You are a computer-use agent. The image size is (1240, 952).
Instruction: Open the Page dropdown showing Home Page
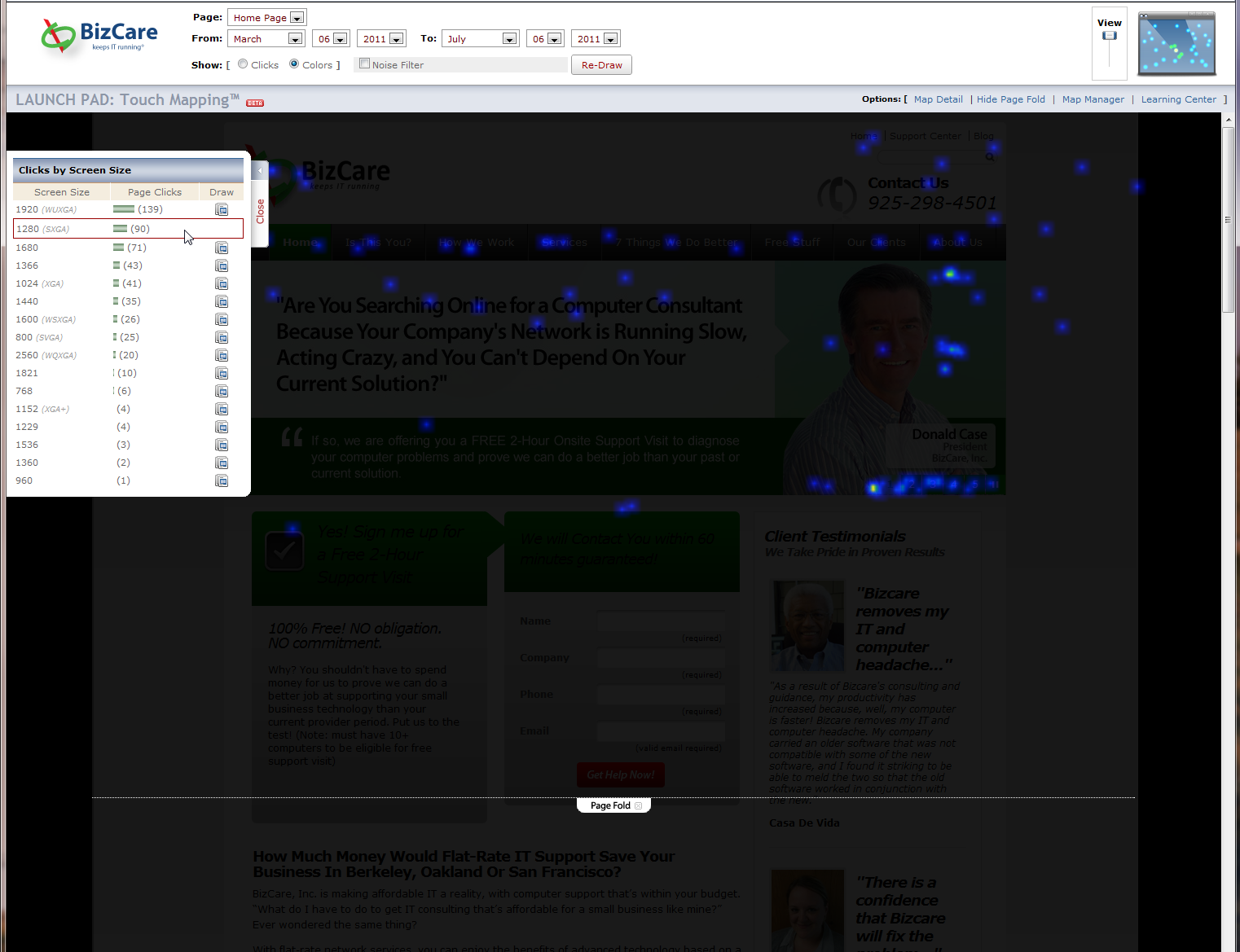pyautogui.click(x=266, y=17)
